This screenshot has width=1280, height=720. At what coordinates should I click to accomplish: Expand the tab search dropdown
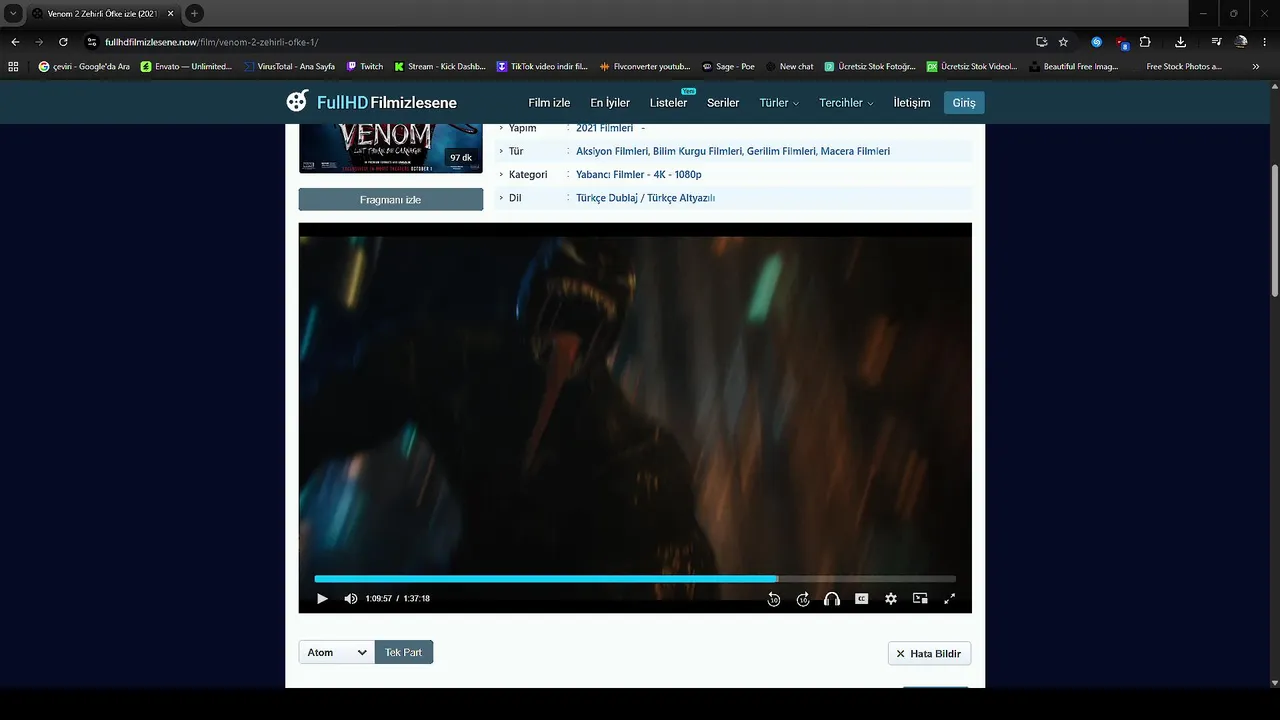coord(13,13)
